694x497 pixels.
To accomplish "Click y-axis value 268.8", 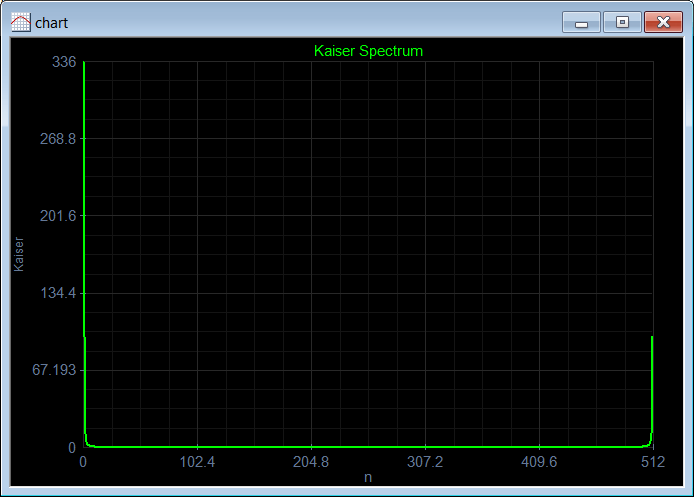I will 58,139.
